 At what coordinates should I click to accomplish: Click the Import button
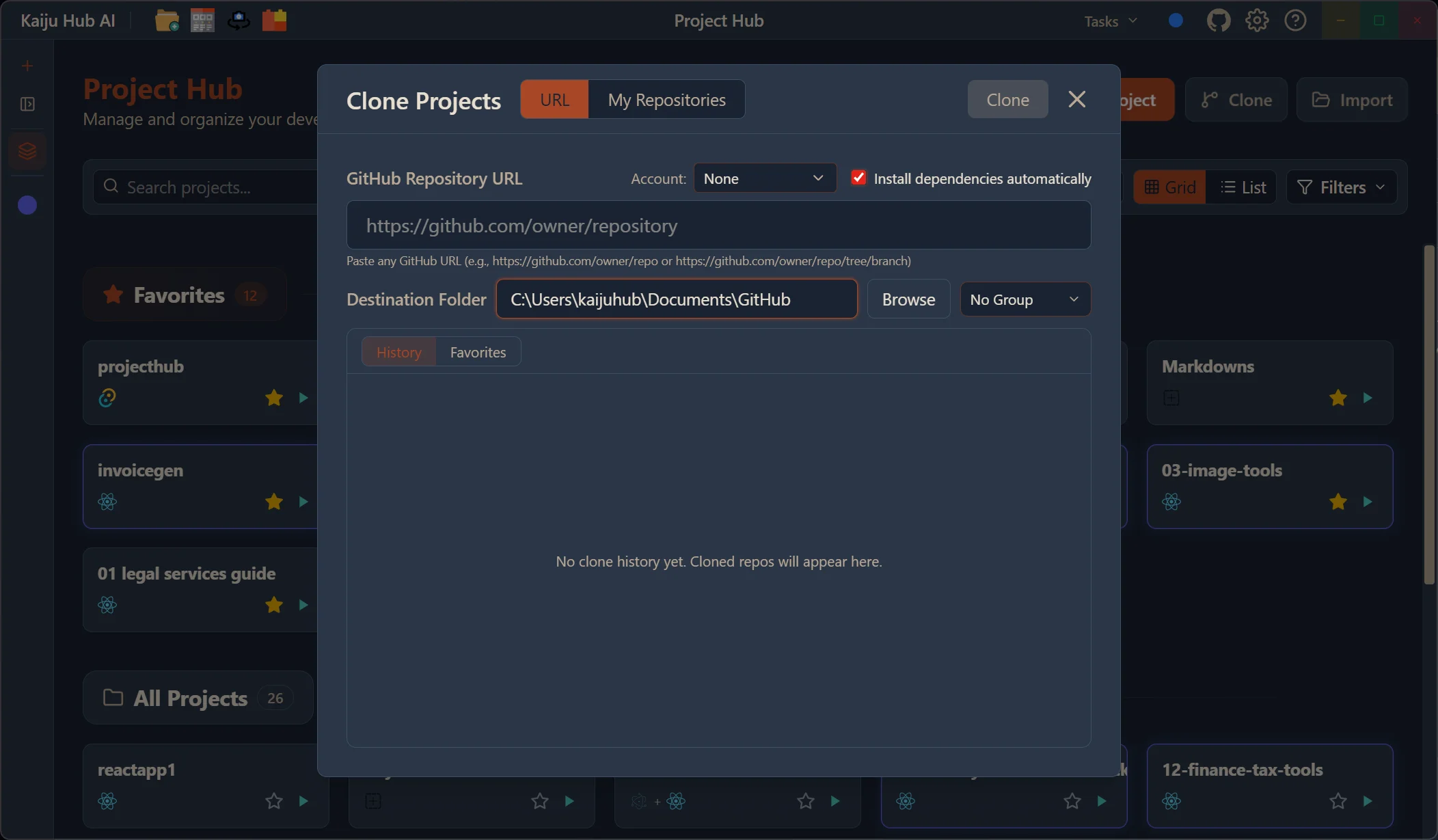pos(1352,100)
